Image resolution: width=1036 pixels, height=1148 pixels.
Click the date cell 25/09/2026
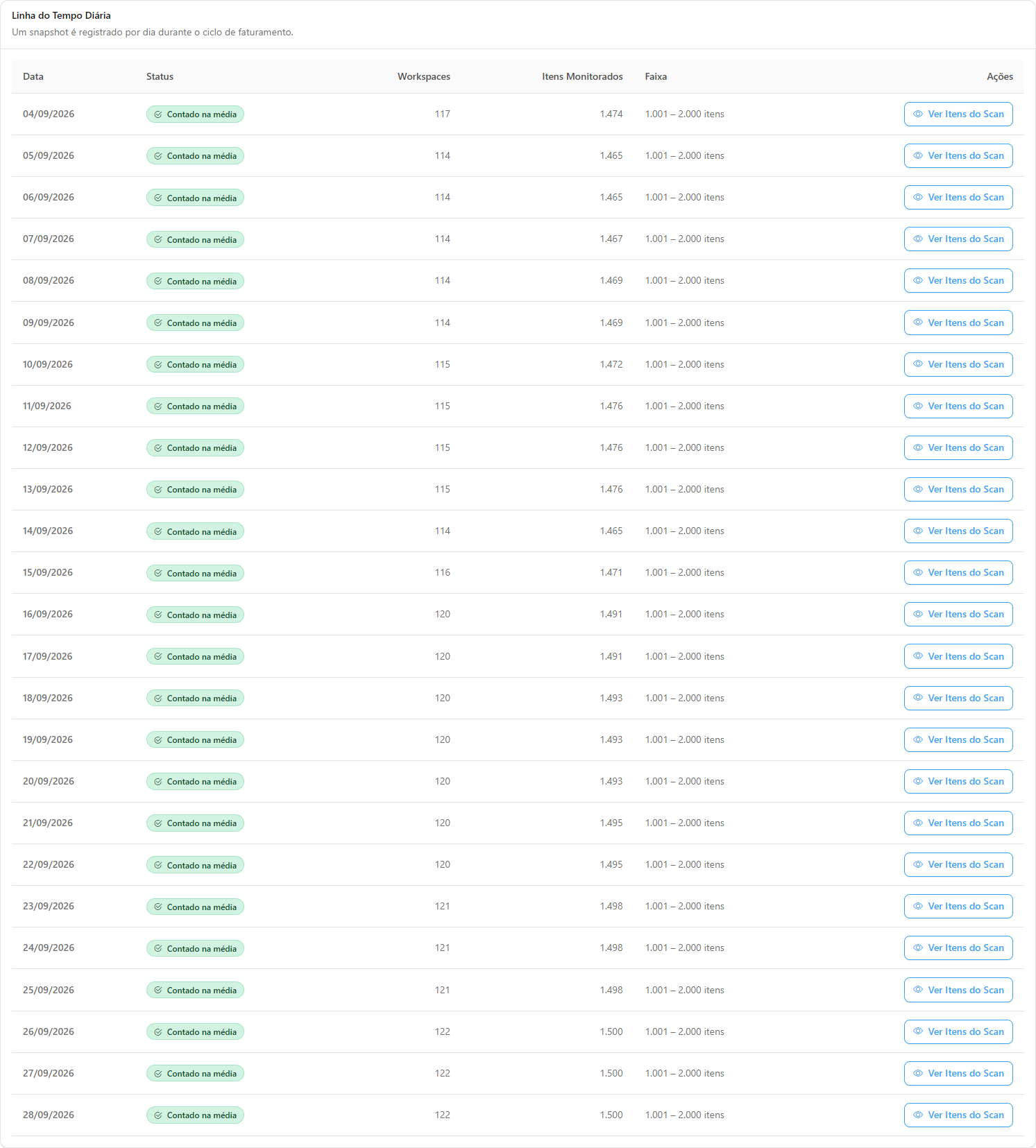[x=49, y=990]
